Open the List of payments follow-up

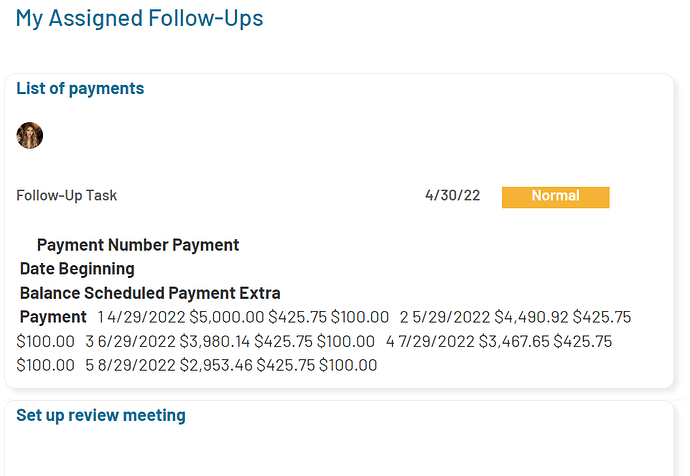[80, 88]
